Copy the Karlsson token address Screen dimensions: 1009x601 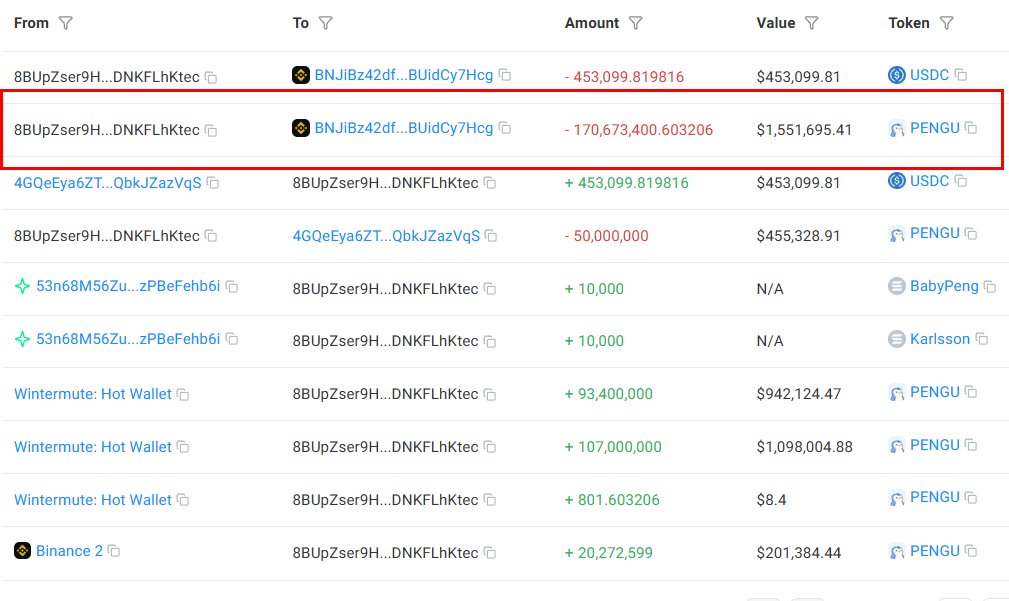coord(981,340)
